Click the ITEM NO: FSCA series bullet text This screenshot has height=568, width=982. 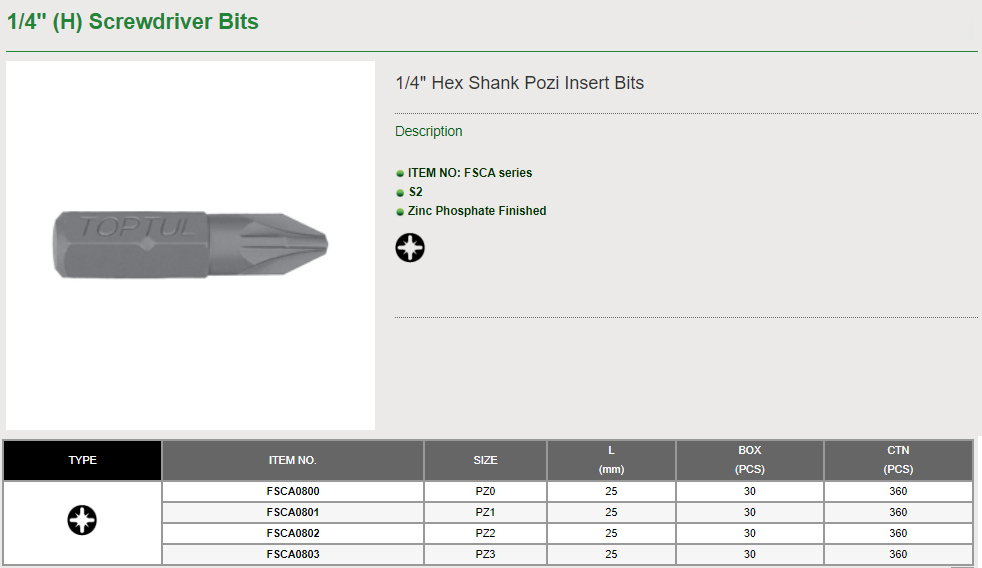pyautogui.click(x=470, y=173)
